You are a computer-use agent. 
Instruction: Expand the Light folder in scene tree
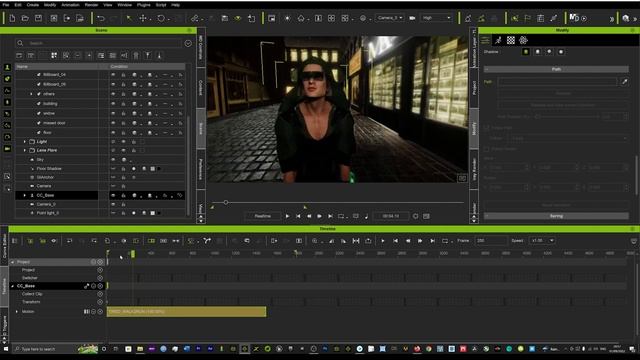click(x=24, y=142)
